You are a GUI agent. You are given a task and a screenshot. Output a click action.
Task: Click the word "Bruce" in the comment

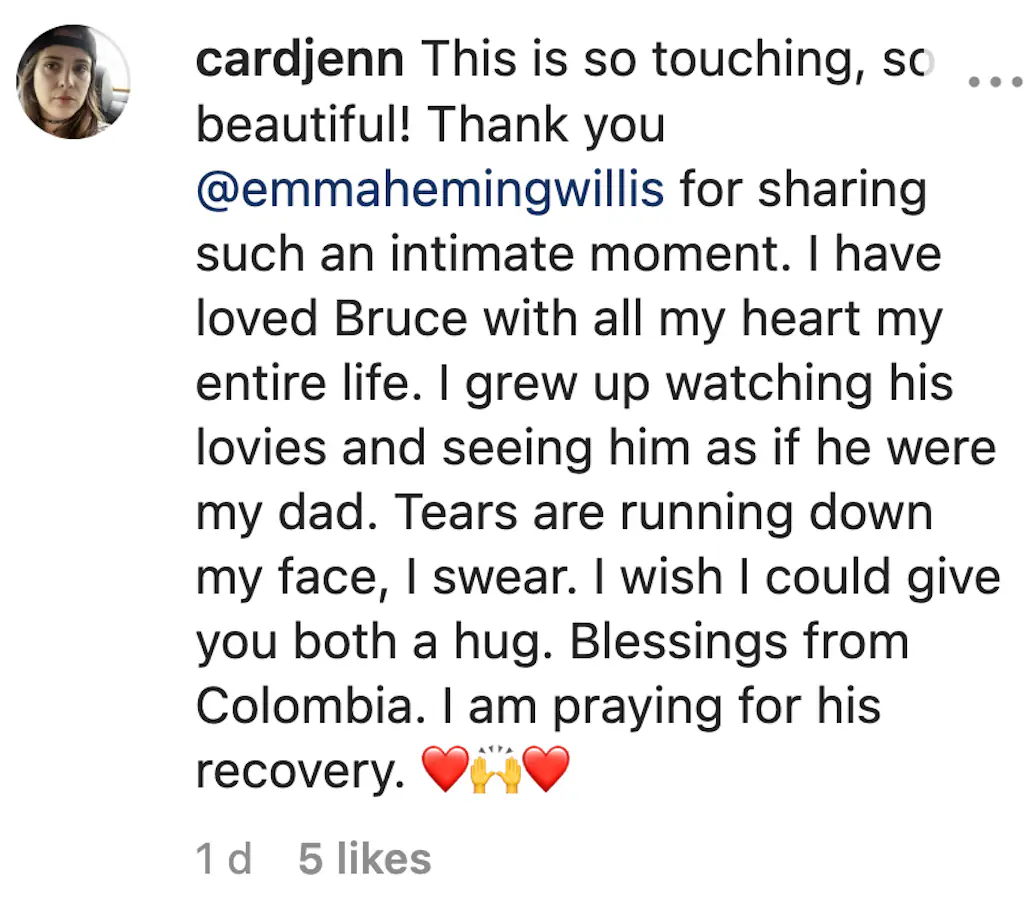[x=400, y=320]
